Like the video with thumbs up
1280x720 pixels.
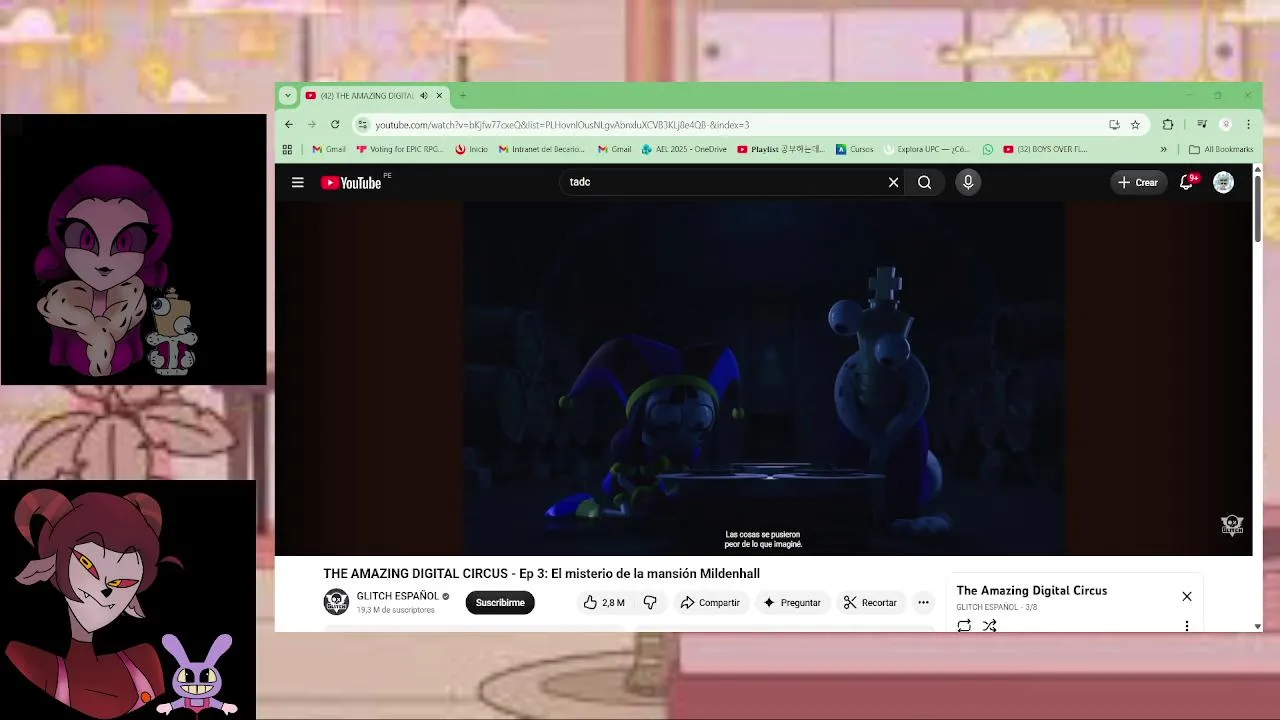604,602
